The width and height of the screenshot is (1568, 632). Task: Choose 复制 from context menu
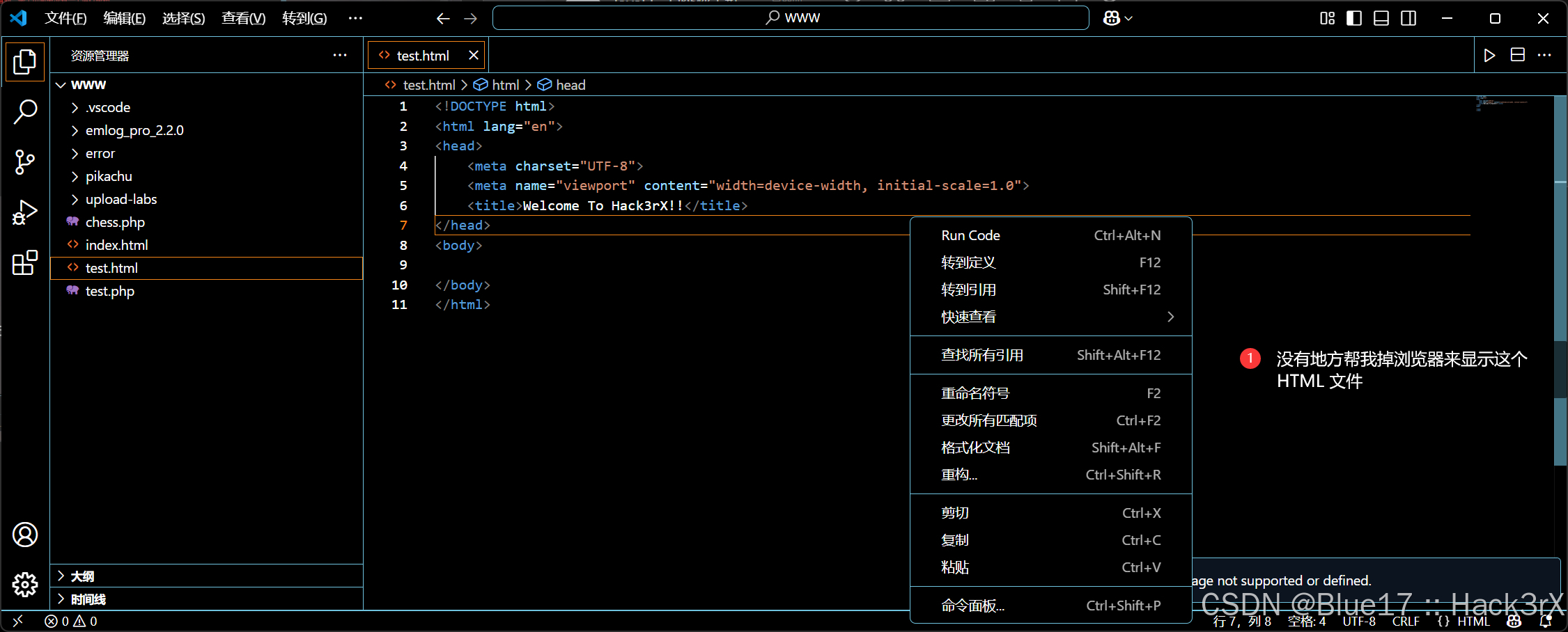point(1051,540)
